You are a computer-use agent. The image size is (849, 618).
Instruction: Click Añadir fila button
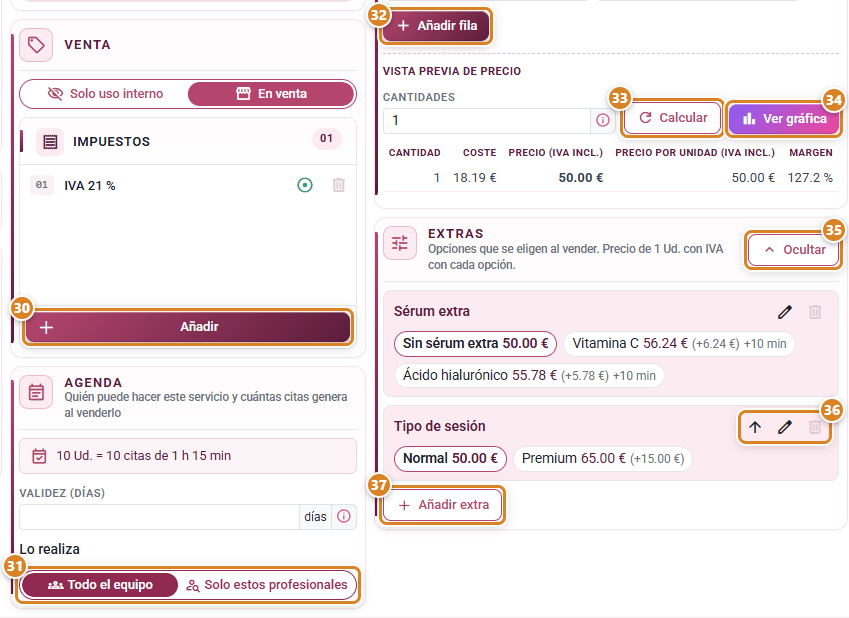pos(436,25)
